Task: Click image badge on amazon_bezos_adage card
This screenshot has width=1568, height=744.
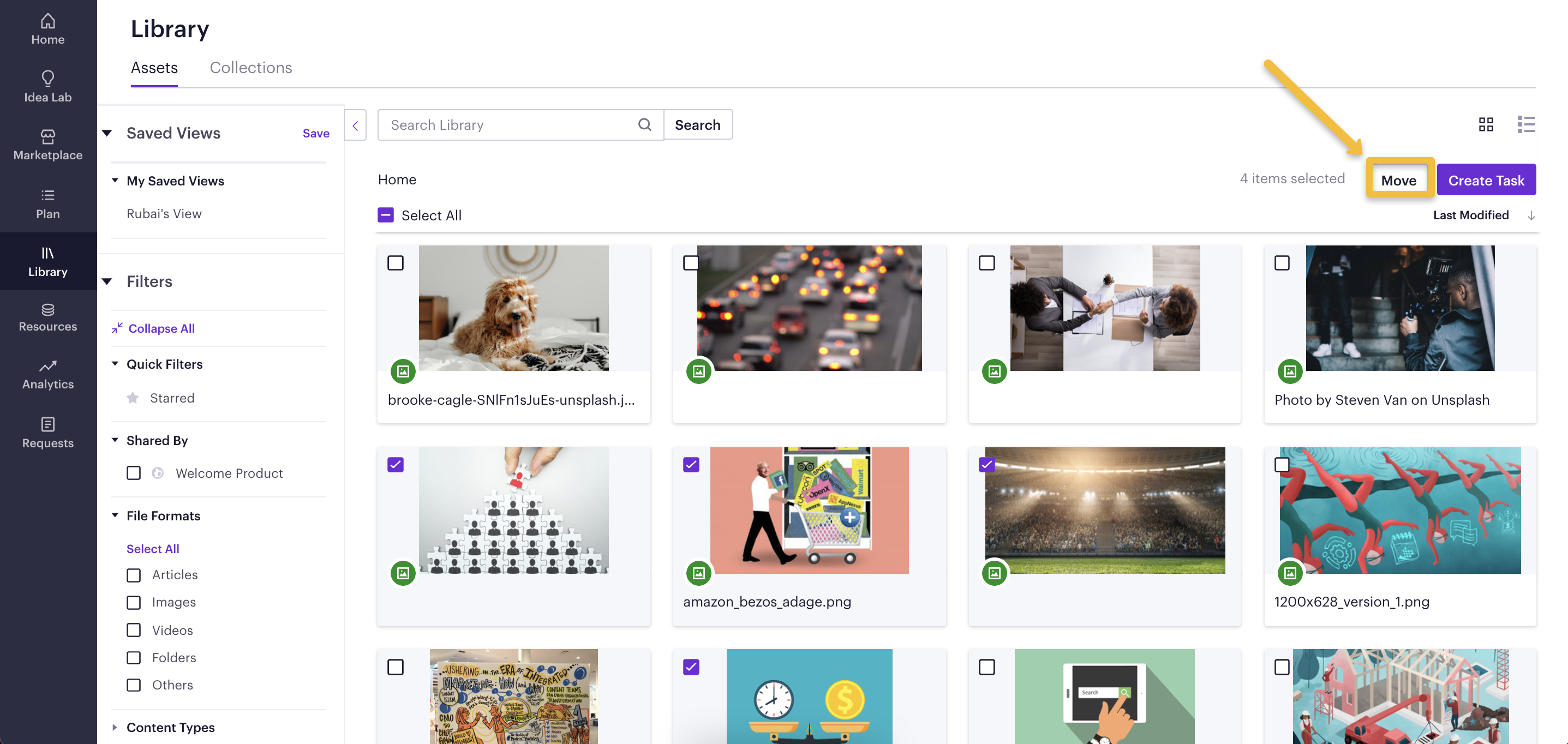Action: pos(699,573)
